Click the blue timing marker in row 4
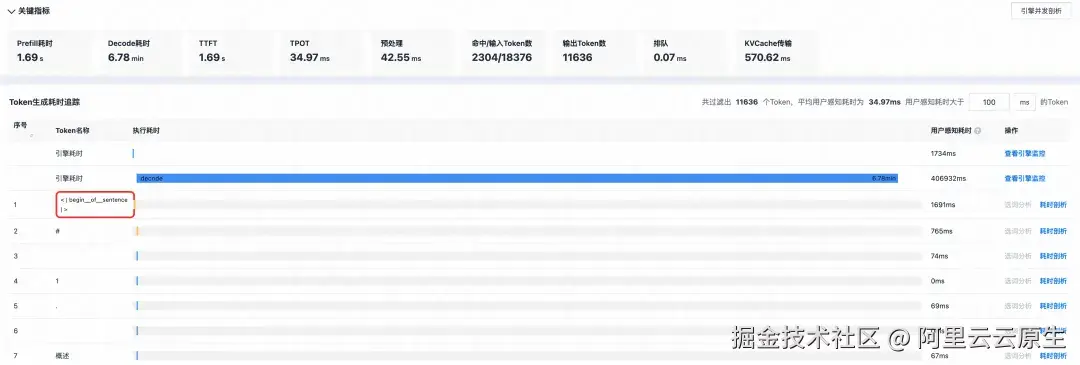Image resolution: width=1080 pixels, height=365 pixels. pyautogui.click(x=137, y=281)
